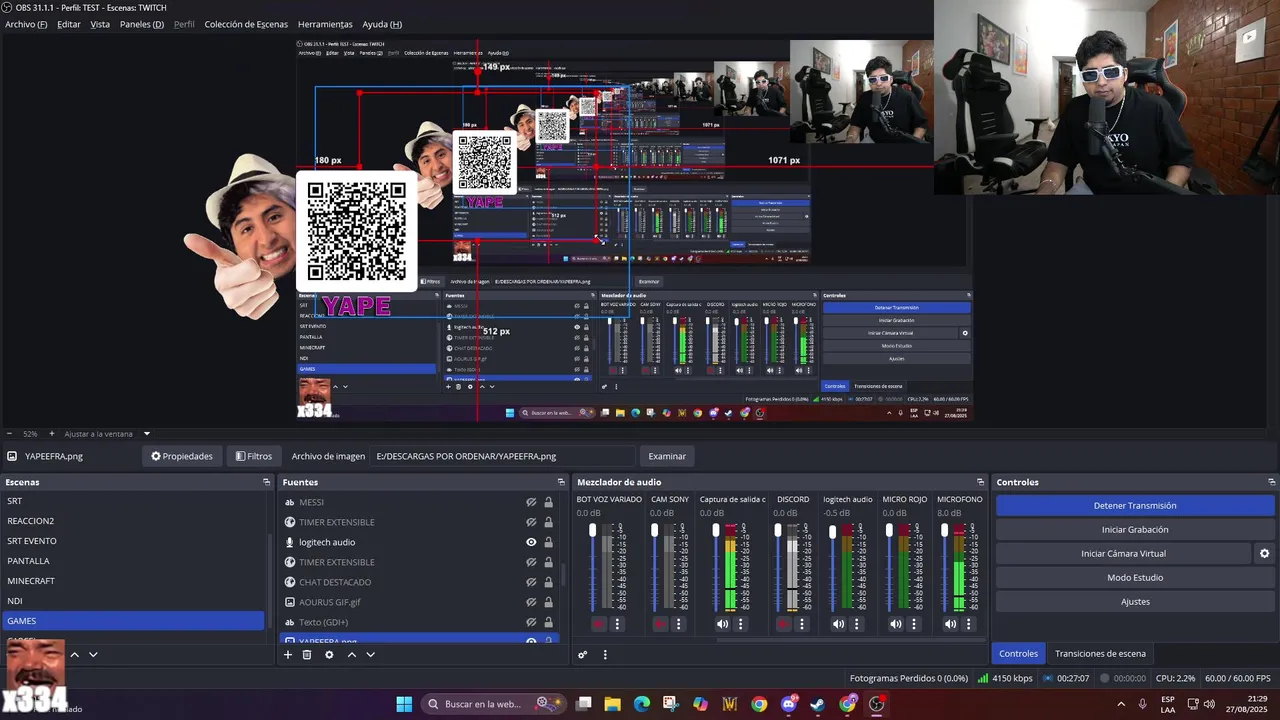Click Iniciar Grabación button
The height and width of the screenshot is (720, 1280).
pos(1135,530)
